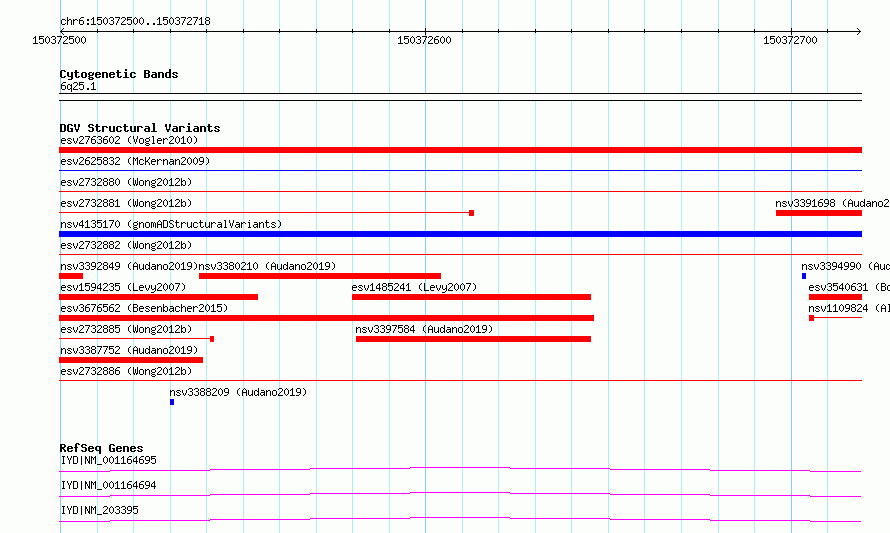This screenshot has height=533, width=890.
Task: Select the esv1485241 (Levy2007) label
Action: 414,287
